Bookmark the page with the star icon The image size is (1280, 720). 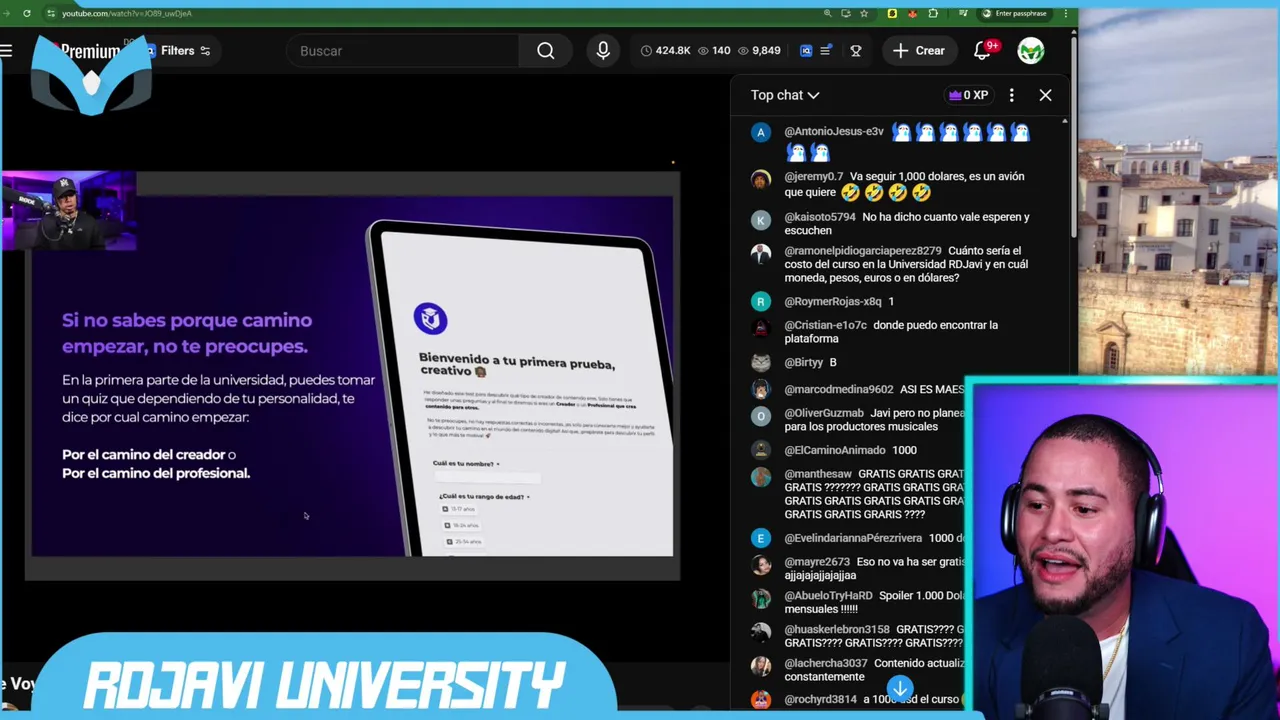(864, 13)
